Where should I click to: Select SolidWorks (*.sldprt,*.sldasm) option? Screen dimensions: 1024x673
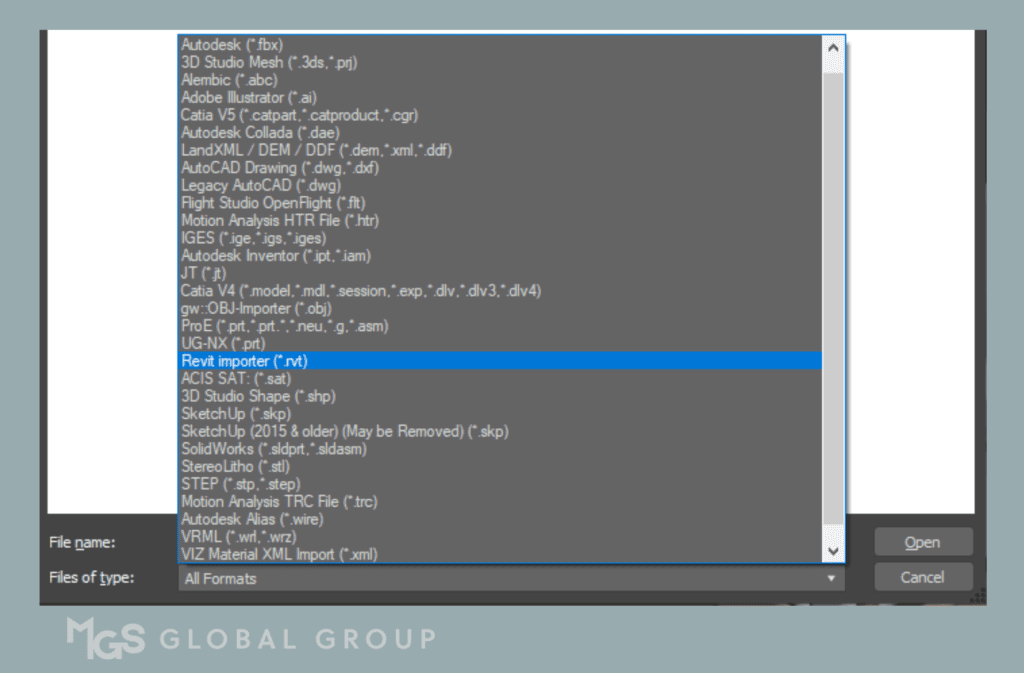click(x=274, y=449)
